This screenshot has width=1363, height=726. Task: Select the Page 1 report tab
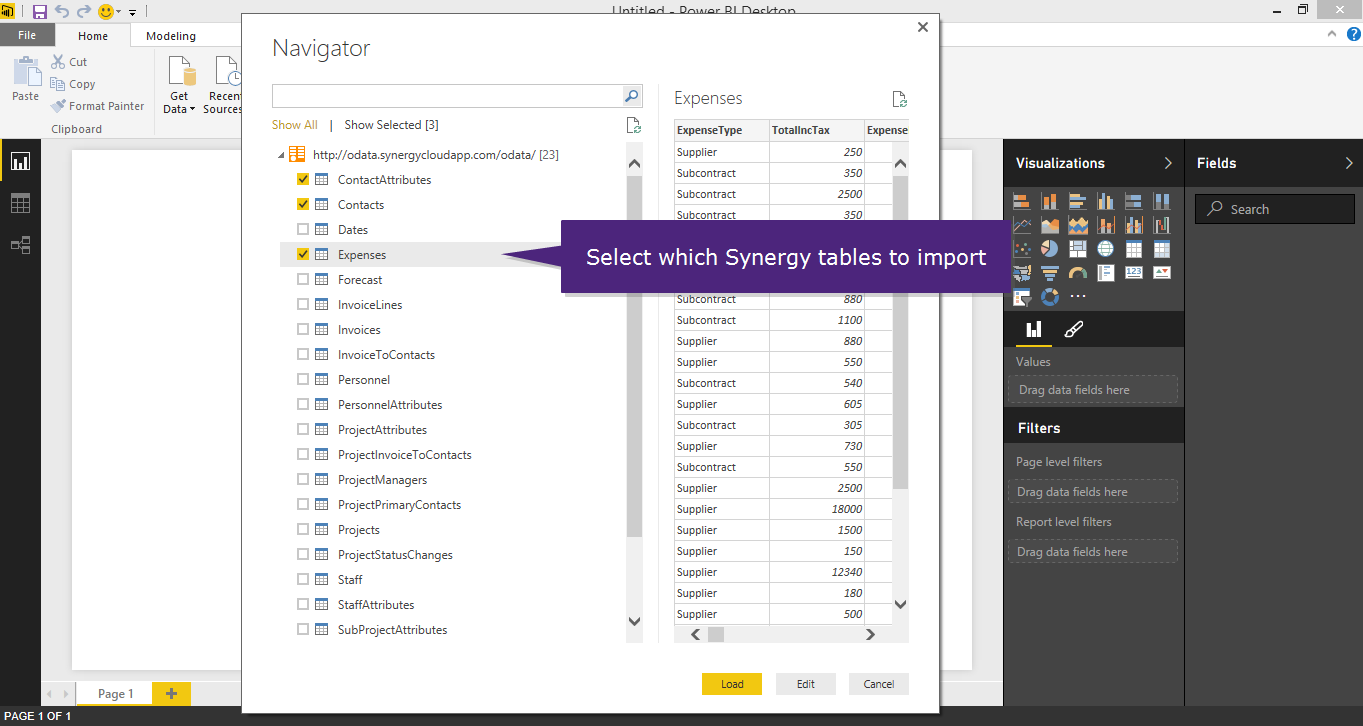pyautogui.click(x=117, y=694)
